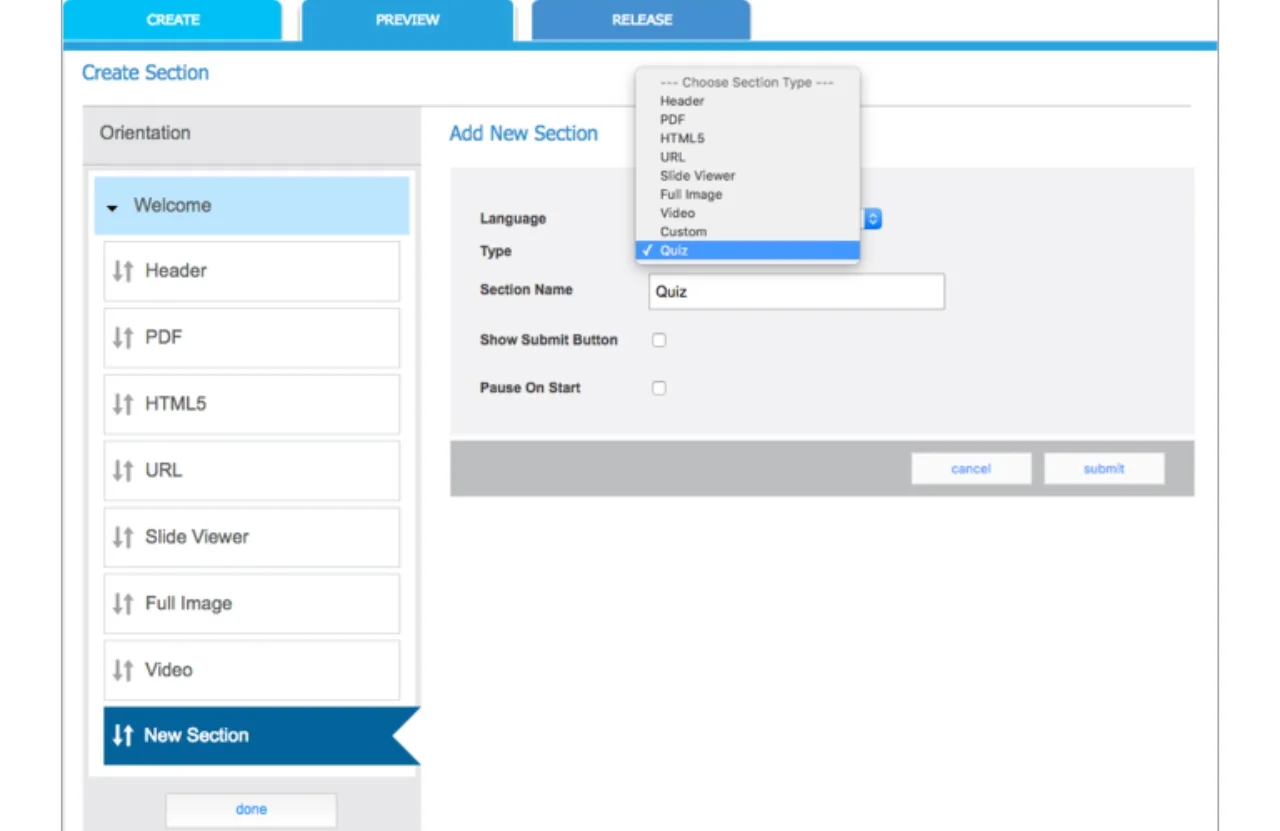Viewport: 1280px width, 831px height.
Task: Enable the Pause On Start checkbox
Action: (659, 388)
